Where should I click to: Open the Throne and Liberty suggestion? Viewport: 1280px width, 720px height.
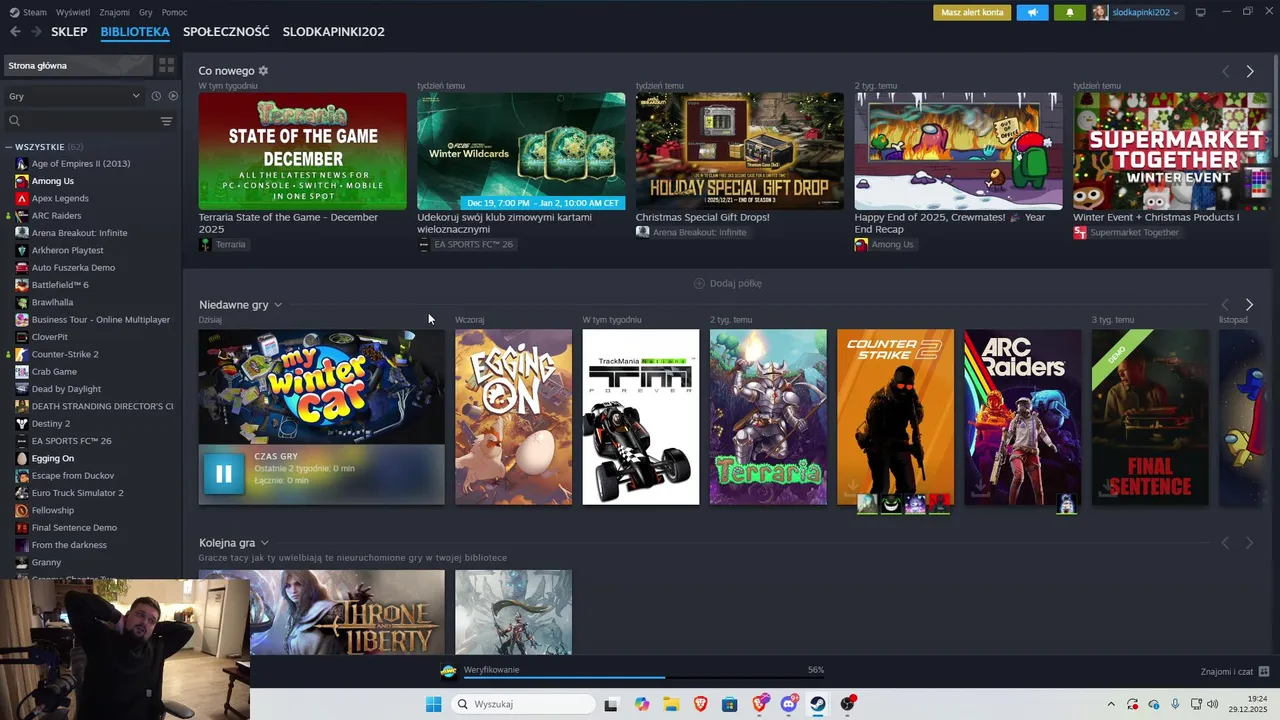[x=322, y=612]
